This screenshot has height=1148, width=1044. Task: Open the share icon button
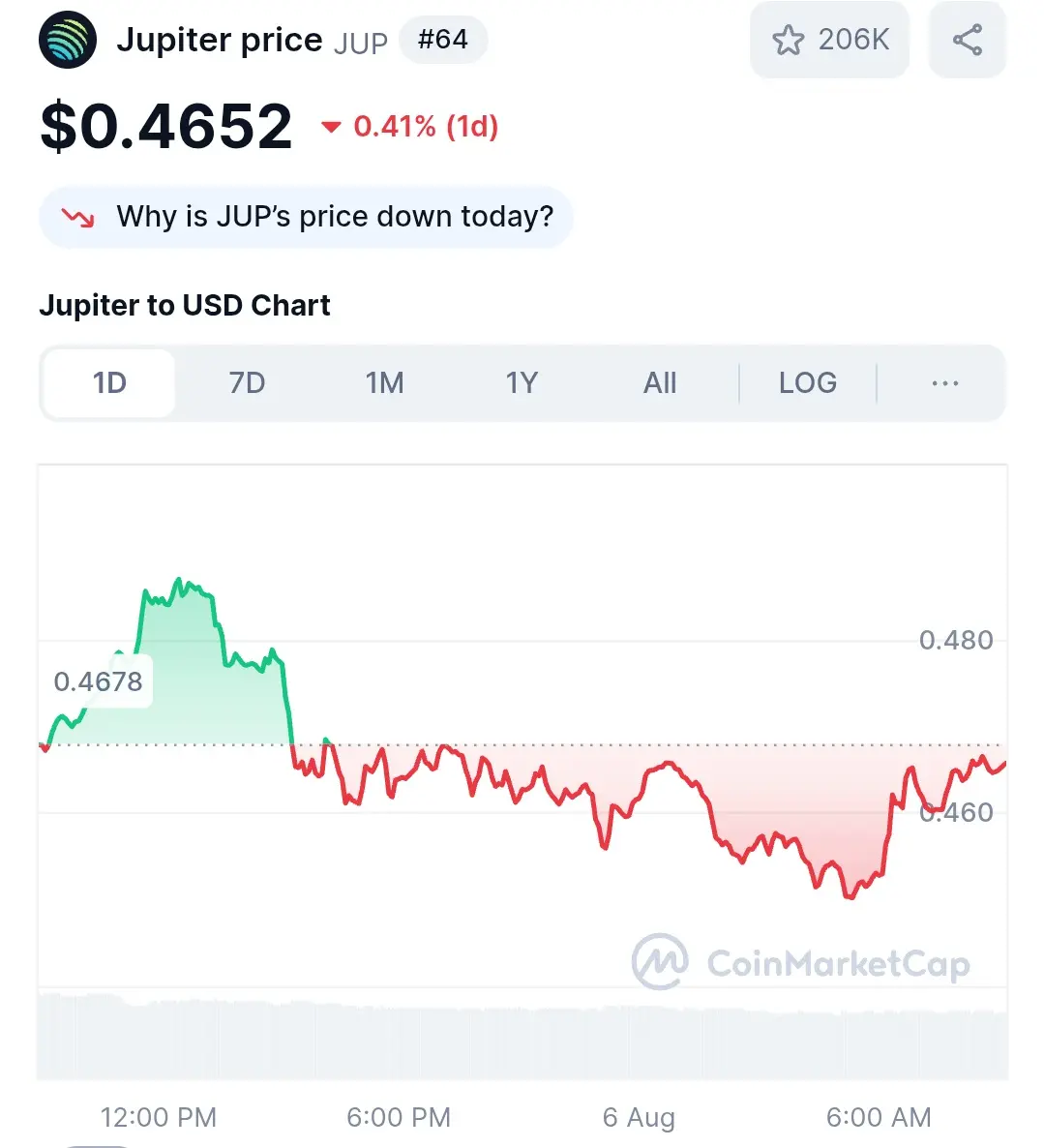point(968,40)
